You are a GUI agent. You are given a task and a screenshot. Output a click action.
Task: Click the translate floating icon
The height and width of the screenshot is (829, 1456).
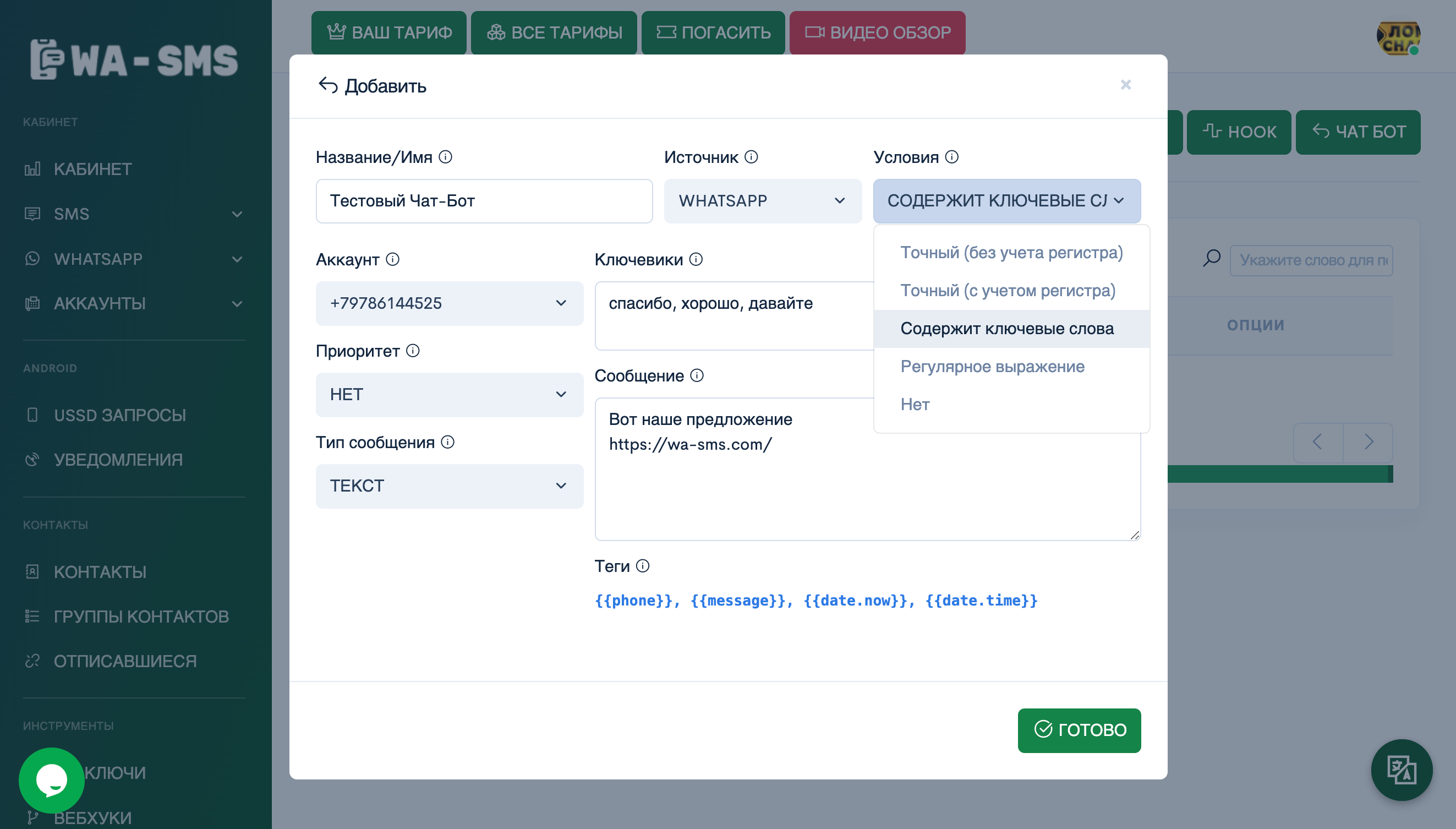[x=1401, y=769]
